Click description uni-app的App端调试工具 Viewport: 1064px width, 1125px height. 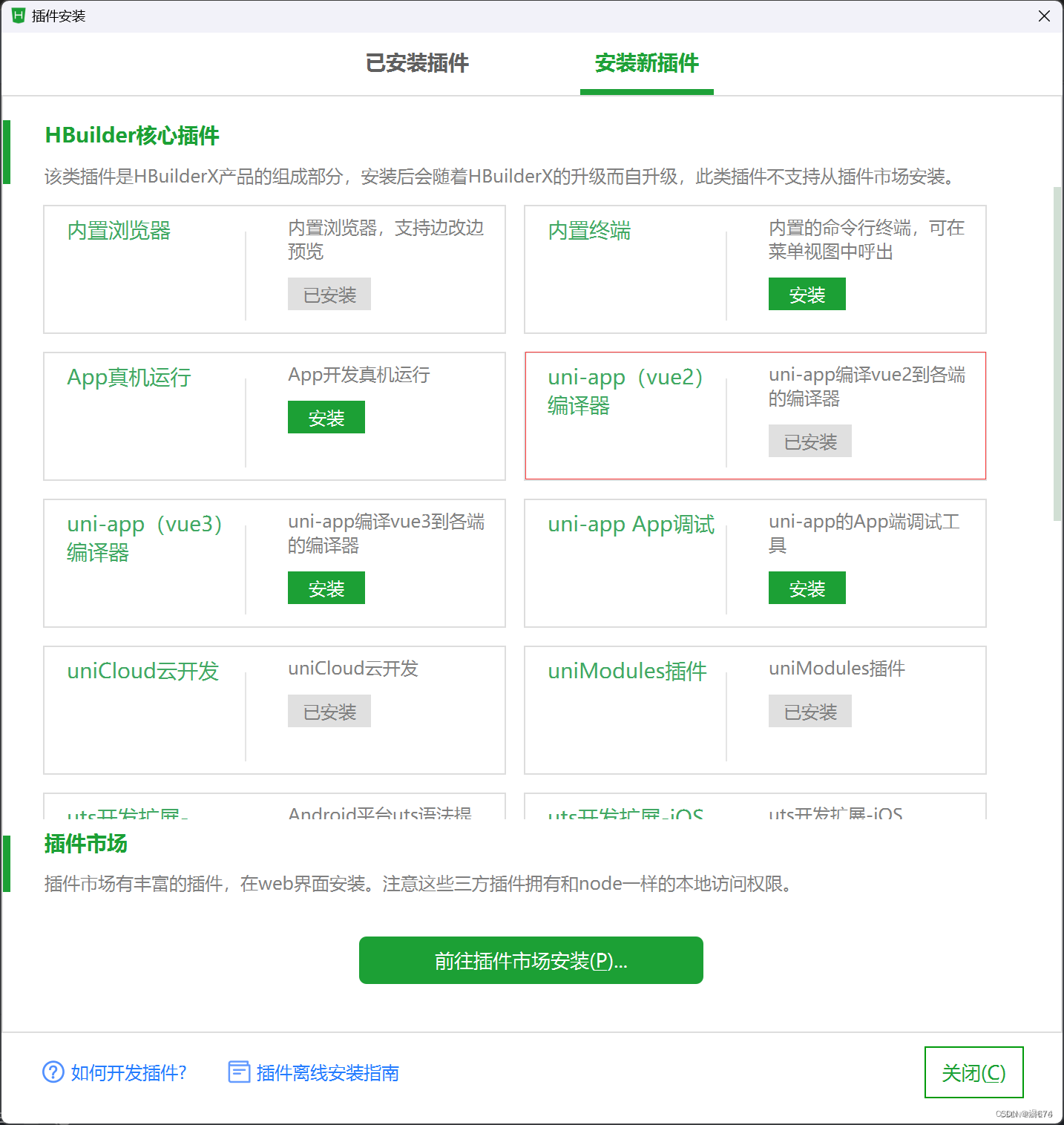click(x=864, y=534)
